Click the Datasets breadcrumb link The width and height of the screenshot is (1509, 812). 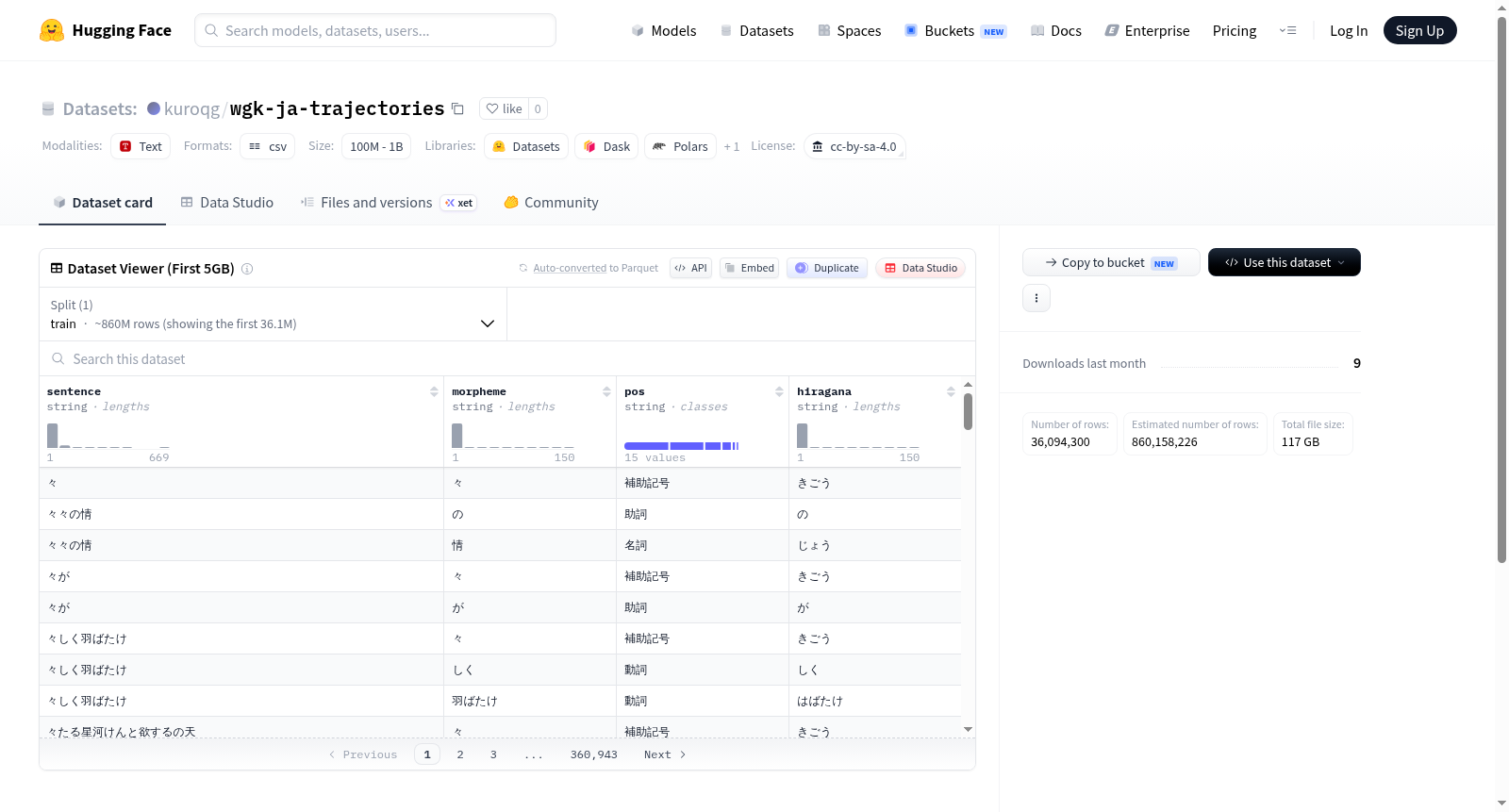point(100,108)
